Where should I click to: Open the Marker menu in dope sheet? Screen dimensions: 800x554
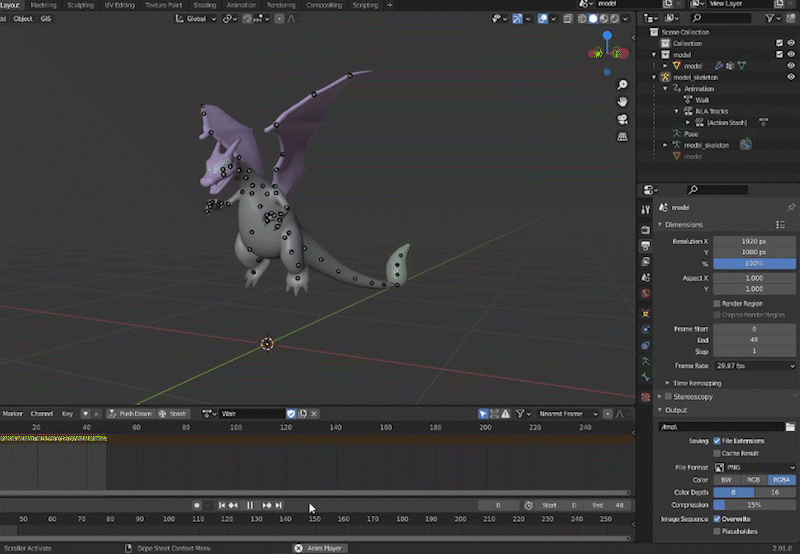click(12, 414)
